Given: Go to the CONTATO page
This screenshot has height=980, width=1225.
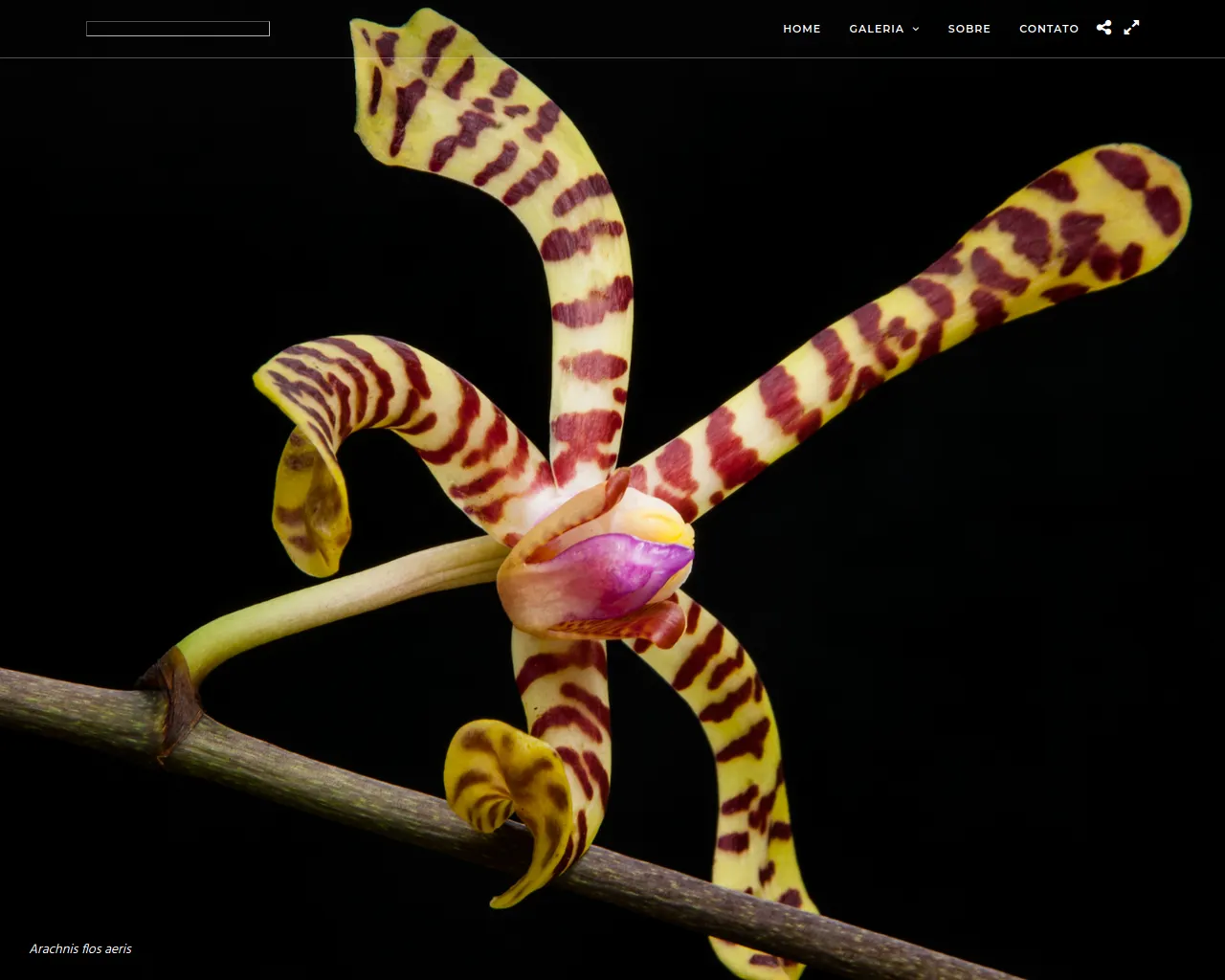Looking at the screenshot, I should pos(1049,29).
